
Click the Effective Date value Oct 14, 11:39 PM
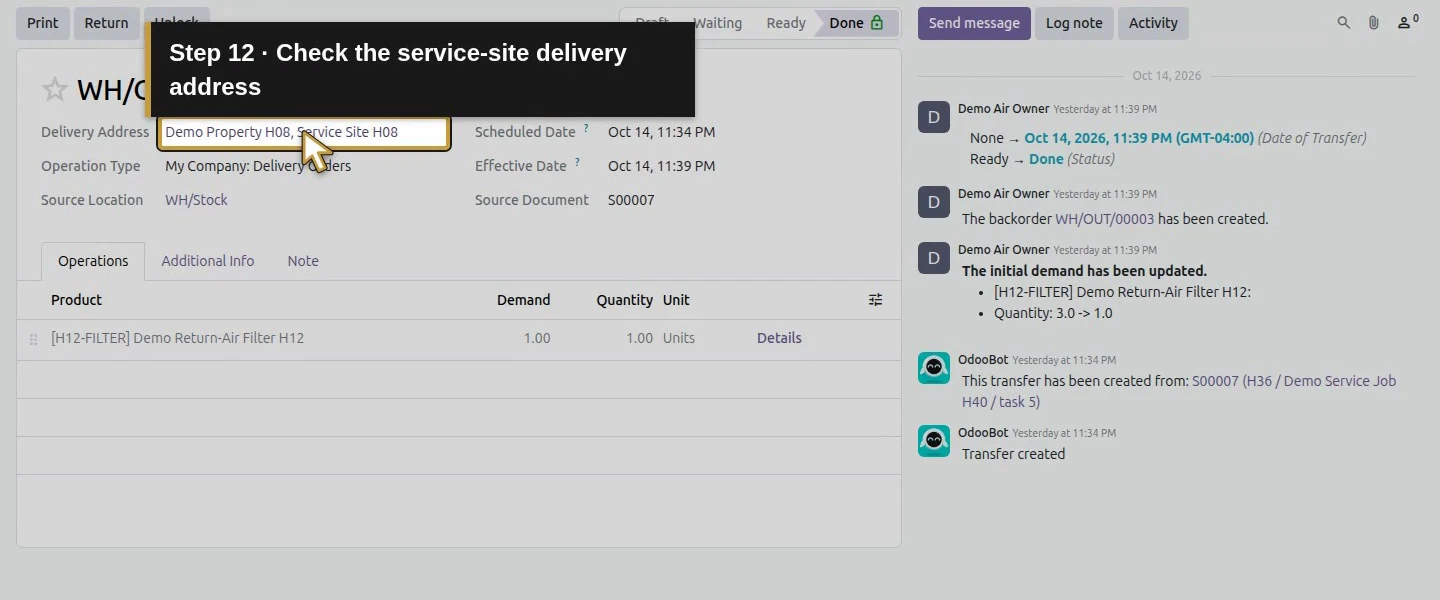(x=661, y=166)
